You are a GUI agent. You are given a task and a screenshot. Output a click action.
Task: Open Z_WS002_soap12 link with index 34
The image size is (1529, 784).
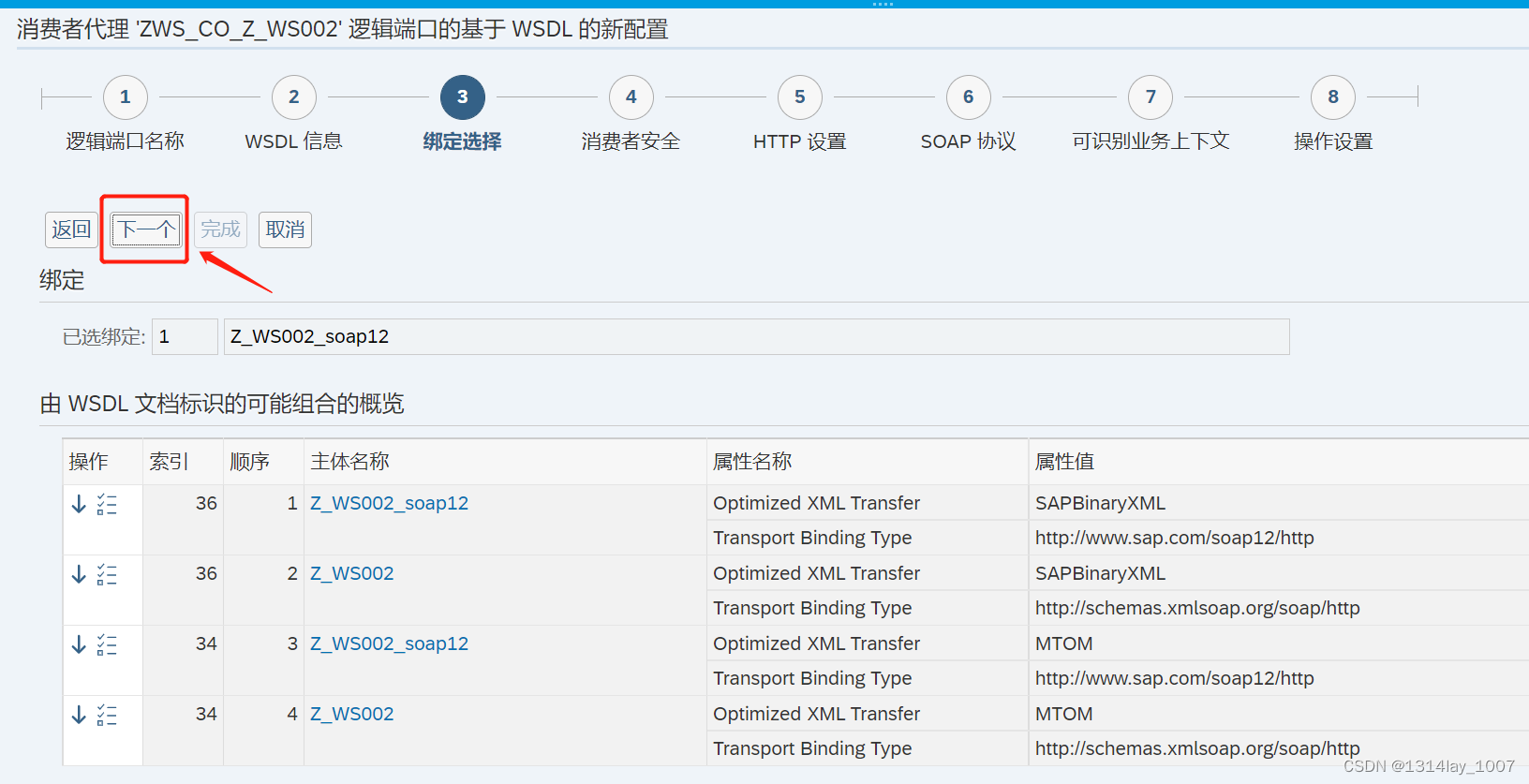[x=389, y=643]
